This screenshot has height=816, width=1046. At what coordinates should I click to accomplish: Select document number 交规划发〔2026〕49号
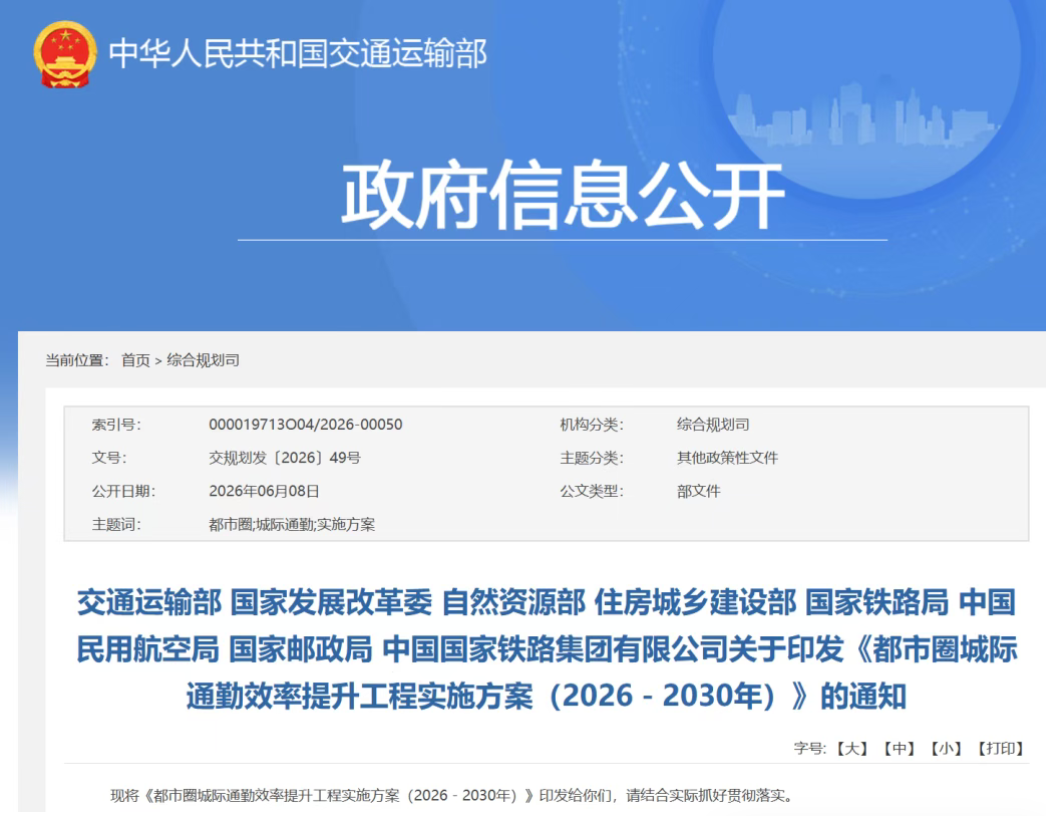point(285,458)
